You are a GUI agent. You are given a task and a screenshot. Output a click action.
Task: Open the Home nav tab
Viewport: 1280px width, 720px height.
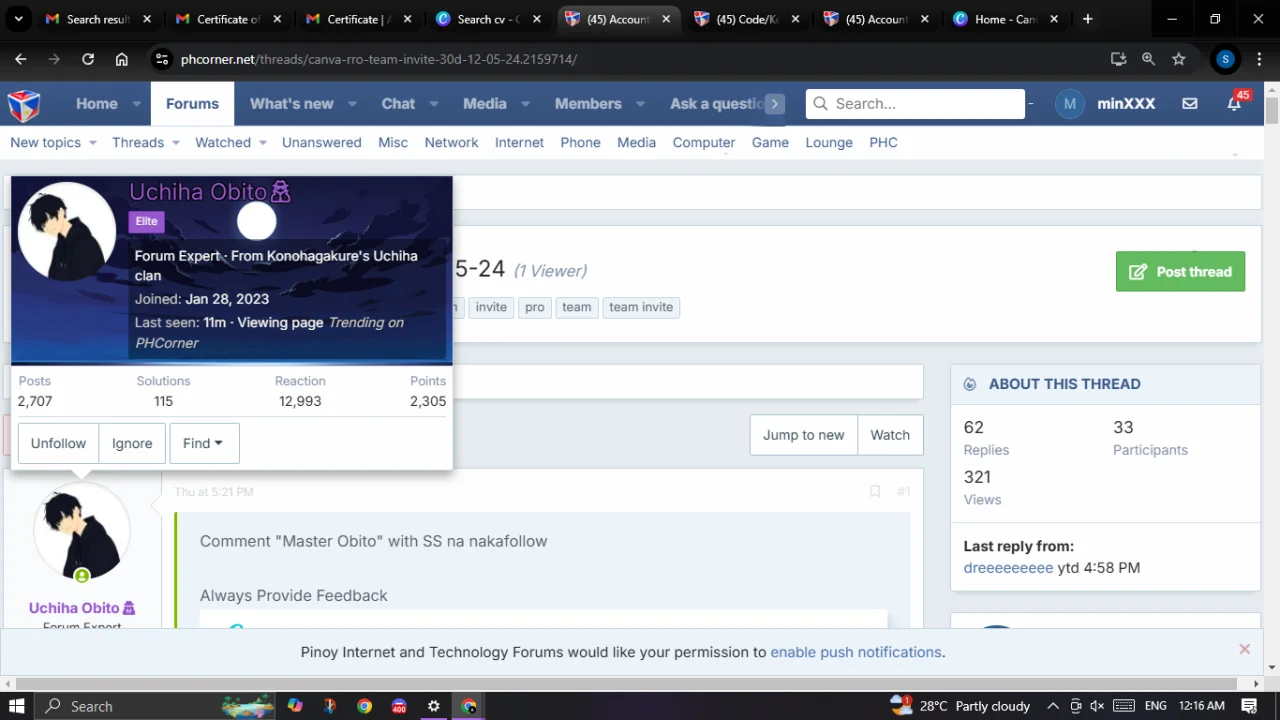97,104
